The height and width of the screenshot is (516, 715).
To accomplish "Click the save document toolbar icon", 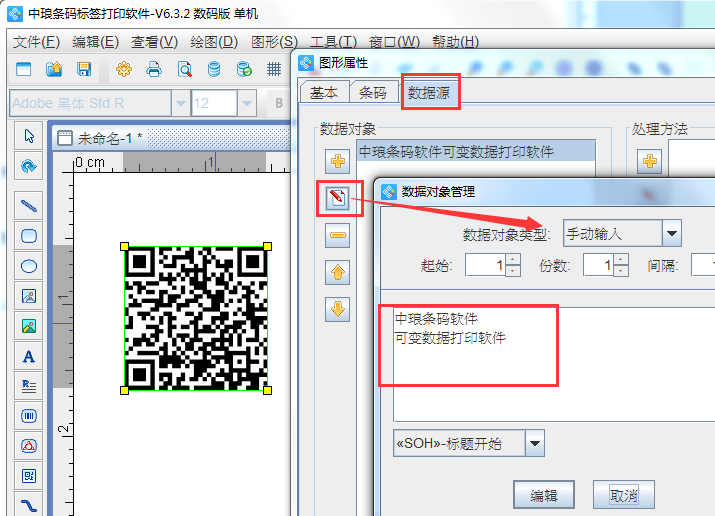I will click(x=84, y=70).
